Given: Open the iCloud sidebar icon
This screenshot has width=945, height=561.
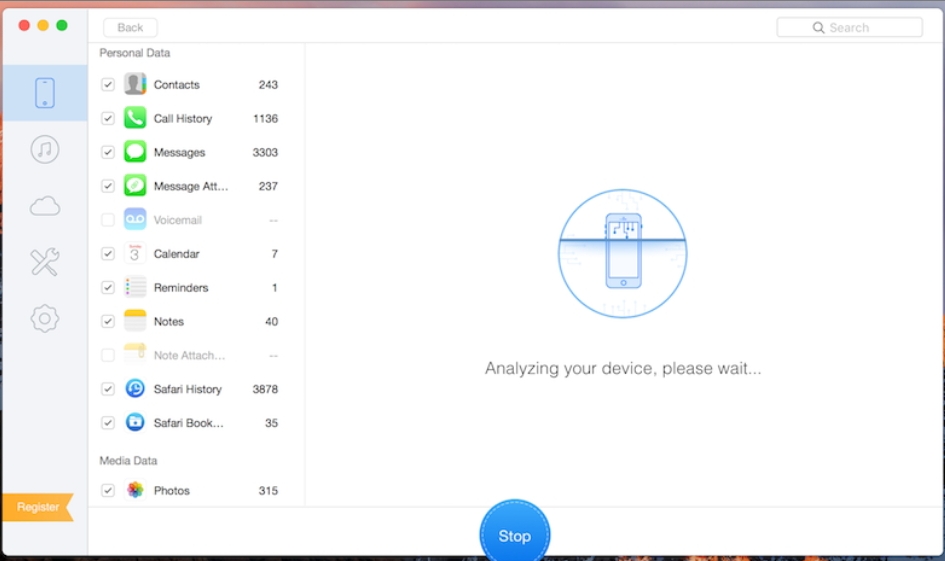Looking at the screenshot, I should coord(45,206).
